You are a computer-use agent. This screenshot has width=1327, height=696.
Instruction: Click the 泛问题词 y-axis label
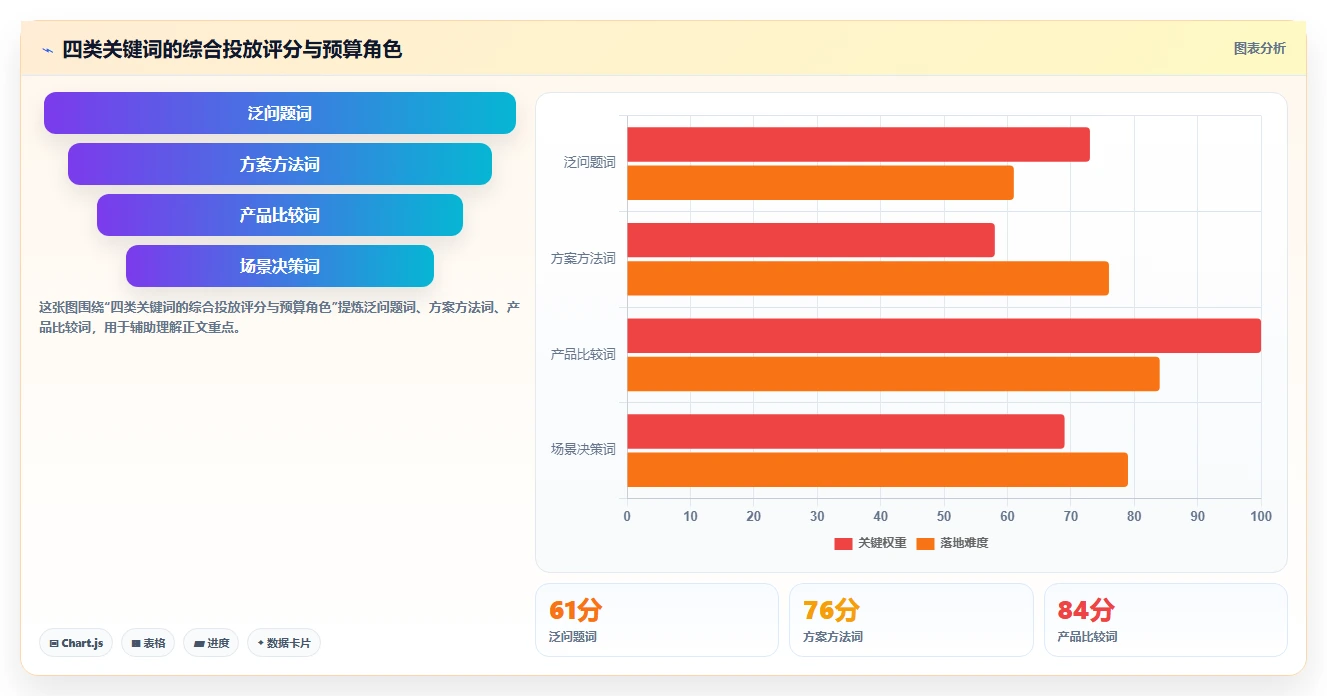click(590, 162)
